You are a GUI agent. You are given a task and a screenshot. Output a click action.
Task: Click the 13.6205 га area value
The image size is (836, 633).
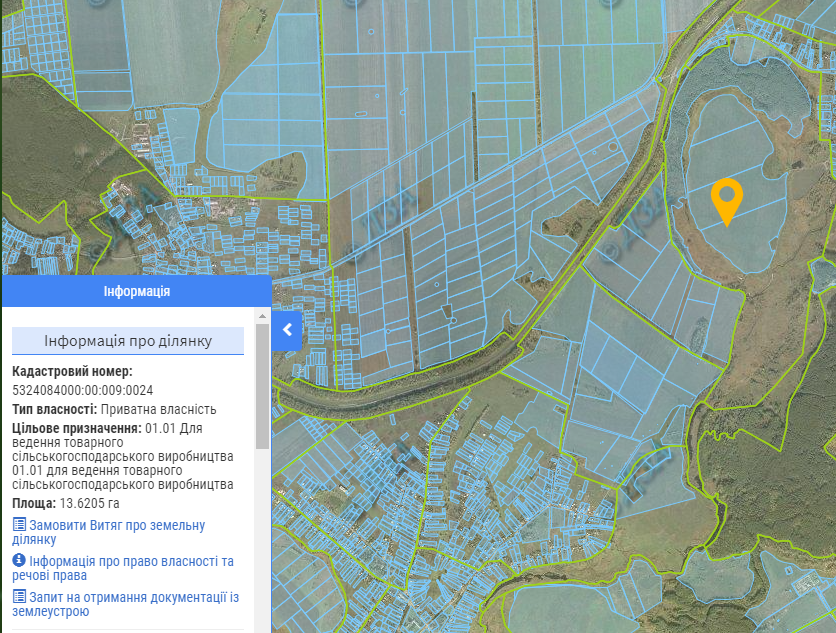tap(89, 503)
